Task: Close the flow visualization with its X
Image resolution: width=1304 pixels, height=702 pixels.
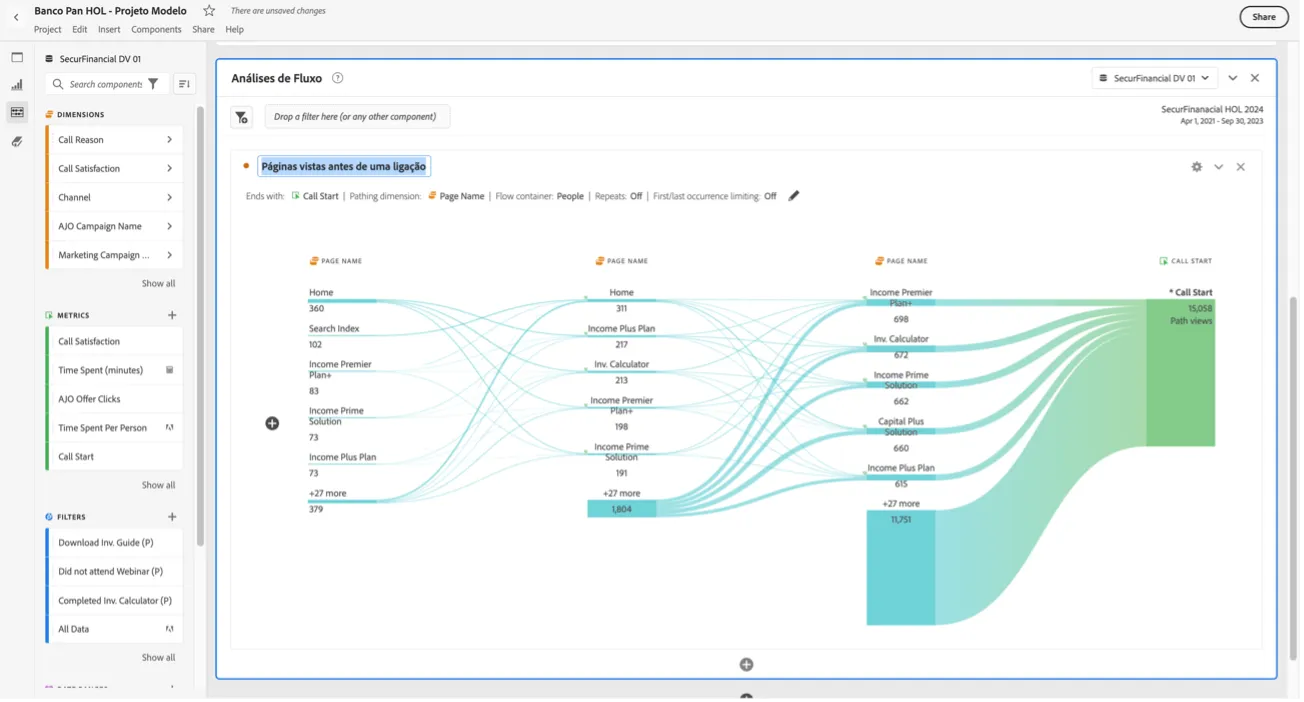Action: tap(1241, 167)
